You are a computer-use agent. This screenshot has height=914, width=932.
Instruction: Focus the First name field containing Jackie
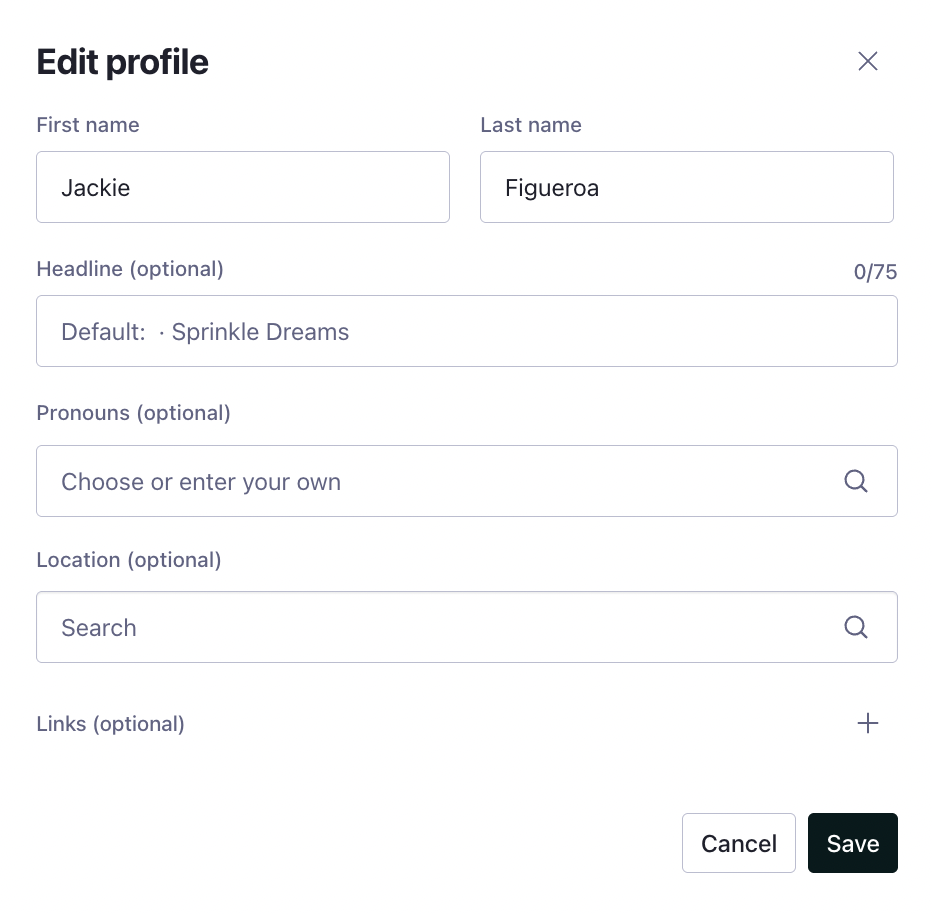[x=243, y=187]
